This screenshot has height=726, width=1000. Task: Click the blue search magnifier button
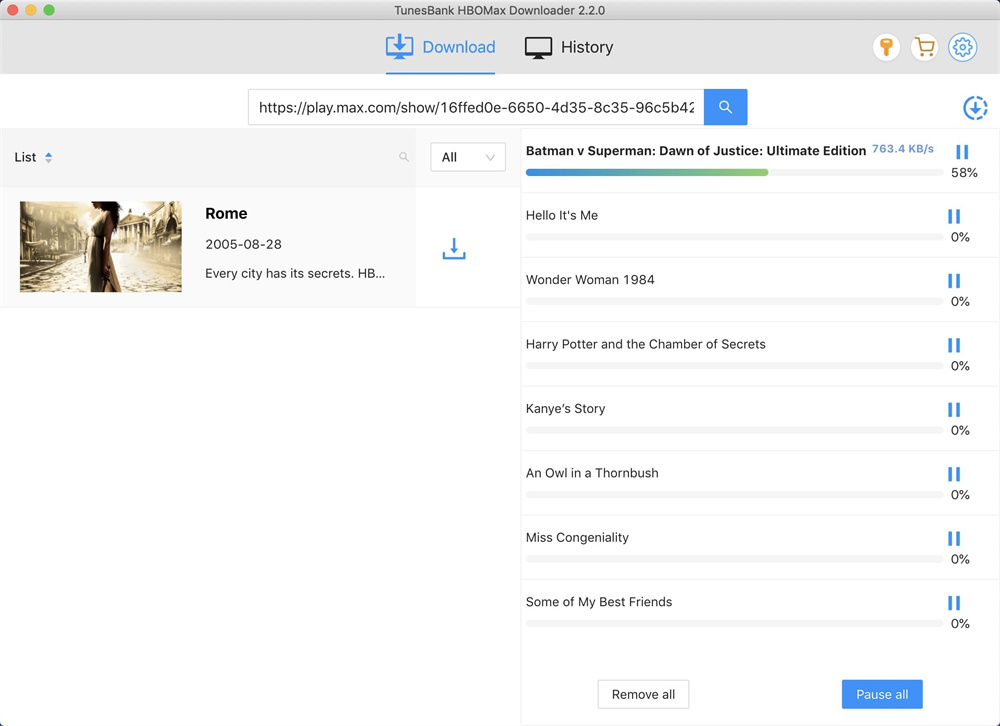[725, 107]
